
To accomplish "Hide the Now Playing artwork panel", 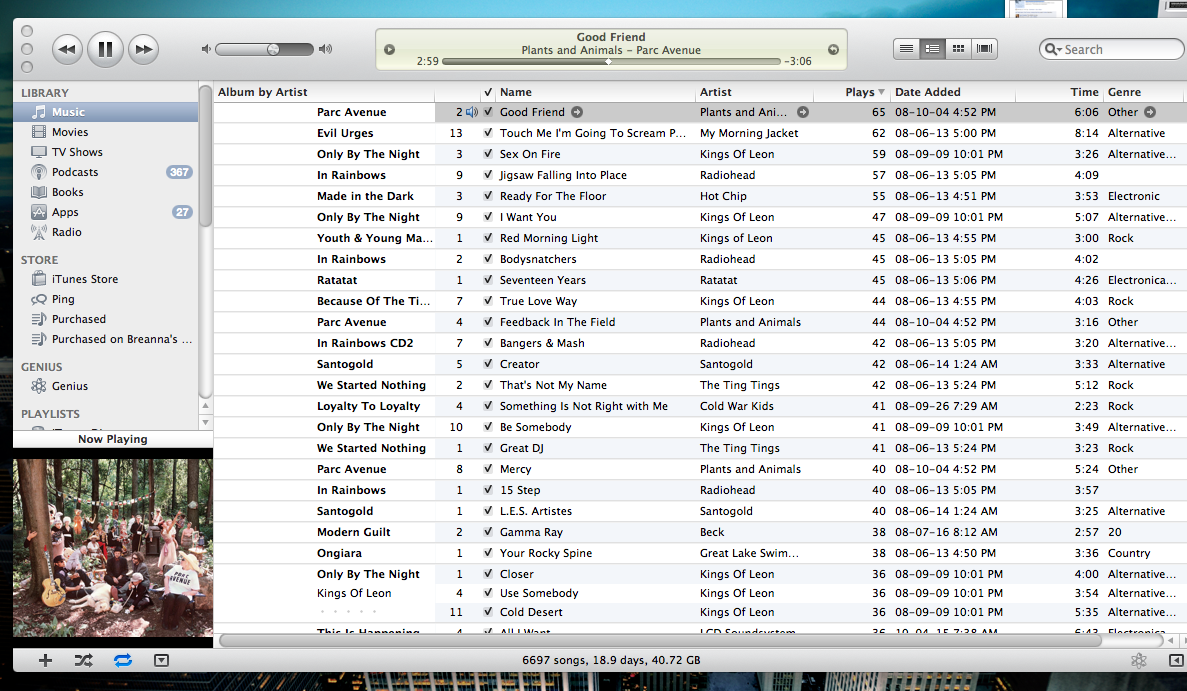I will [161, 661].
